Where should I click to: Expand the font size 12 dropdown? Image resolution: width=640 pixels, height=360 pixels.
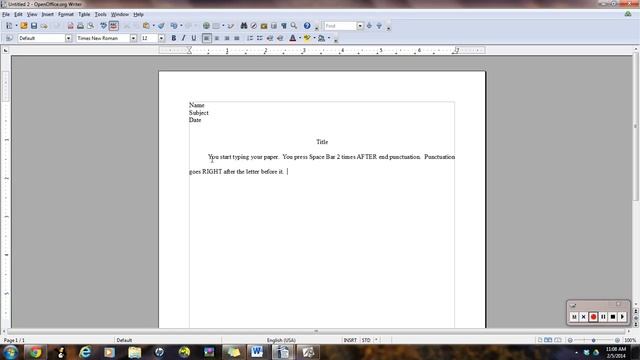click(x=162, y=38)
